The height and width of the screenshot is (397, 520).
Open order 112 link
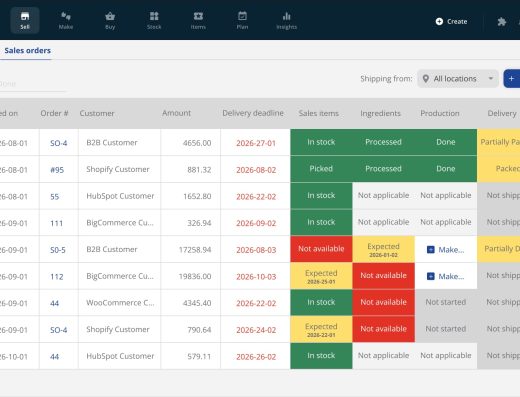click(57, 276)
